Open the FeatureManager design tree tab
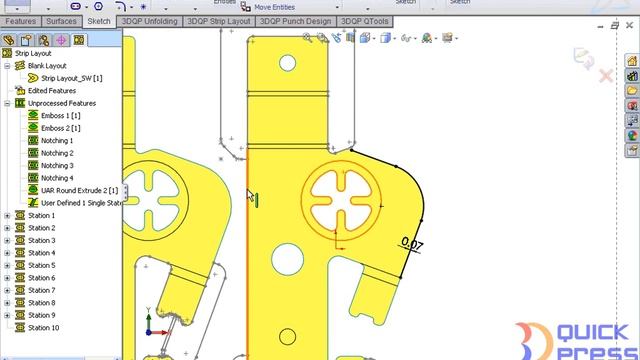640x360 pixels. (9, 40)
